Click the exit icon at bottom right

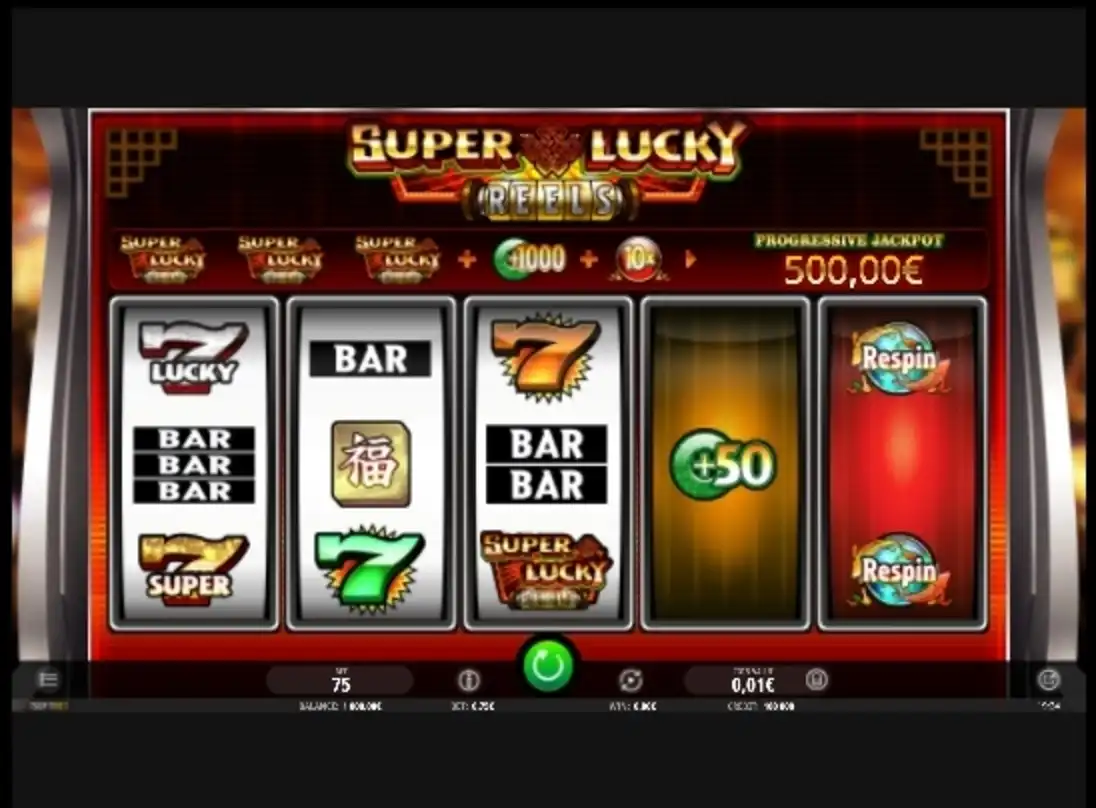(1048, 679)
